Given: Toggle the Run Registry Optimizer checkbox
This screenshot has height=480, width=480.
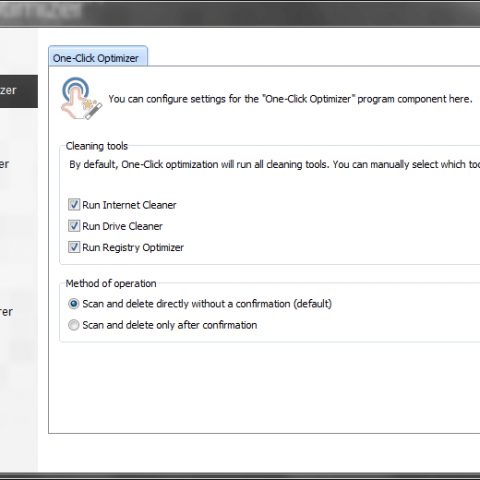Looking at the screenshot, I should [x=74, y=247].
